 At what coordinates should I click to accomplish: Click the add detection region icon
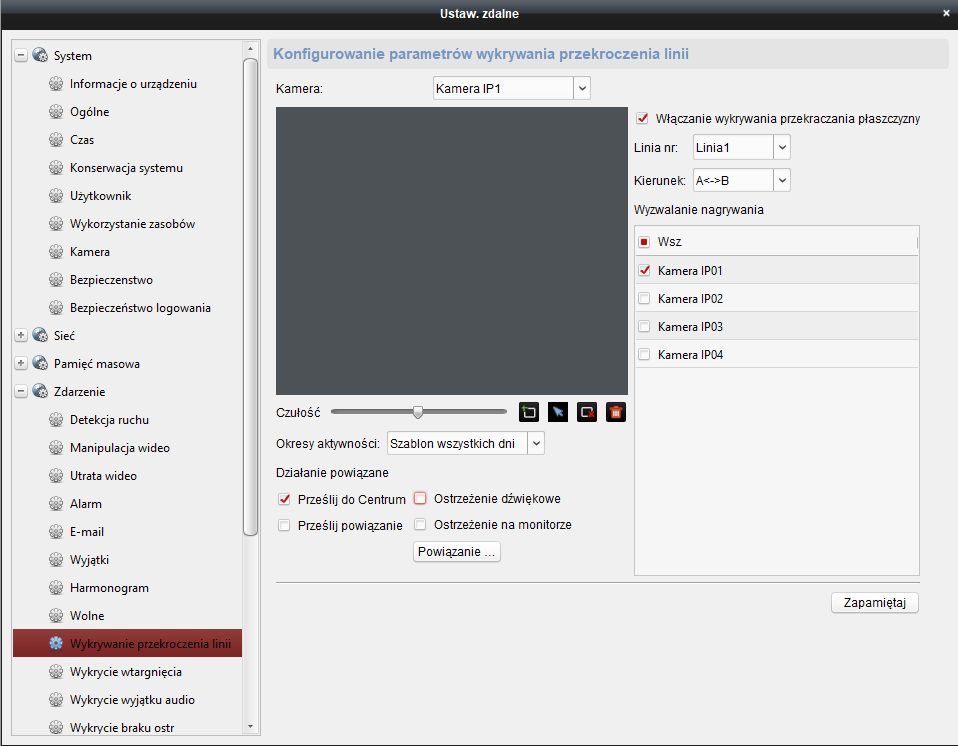[529, 412]
